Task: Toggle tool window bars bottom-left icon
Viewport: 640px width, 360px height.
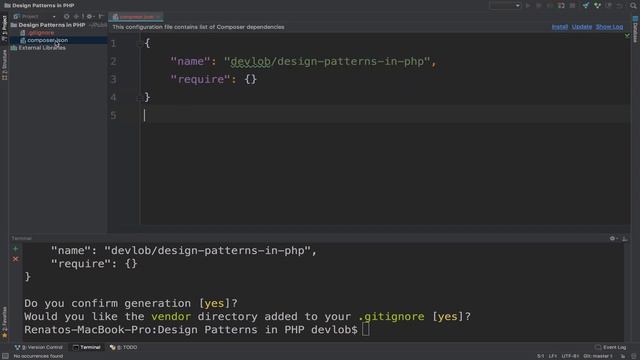Action: click(x=5, y=356)
